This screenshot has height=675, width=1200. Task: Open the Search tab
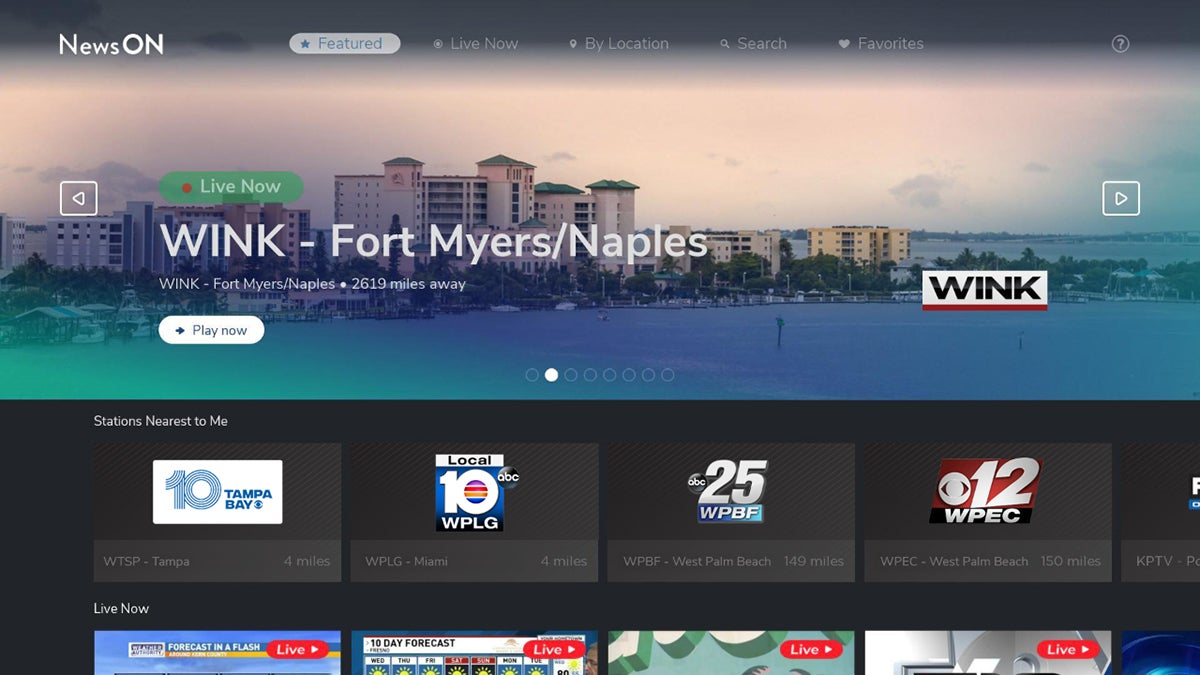[753, 44]
